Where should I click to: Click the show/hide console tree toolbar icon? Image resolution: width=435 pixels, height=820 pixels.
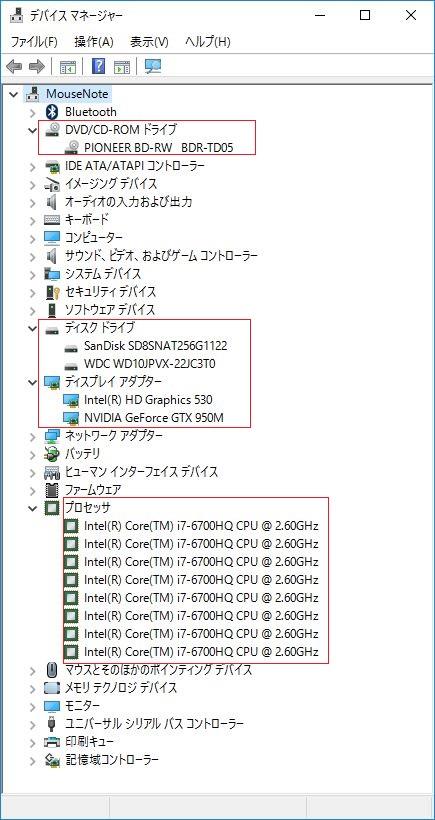[68, 66]
